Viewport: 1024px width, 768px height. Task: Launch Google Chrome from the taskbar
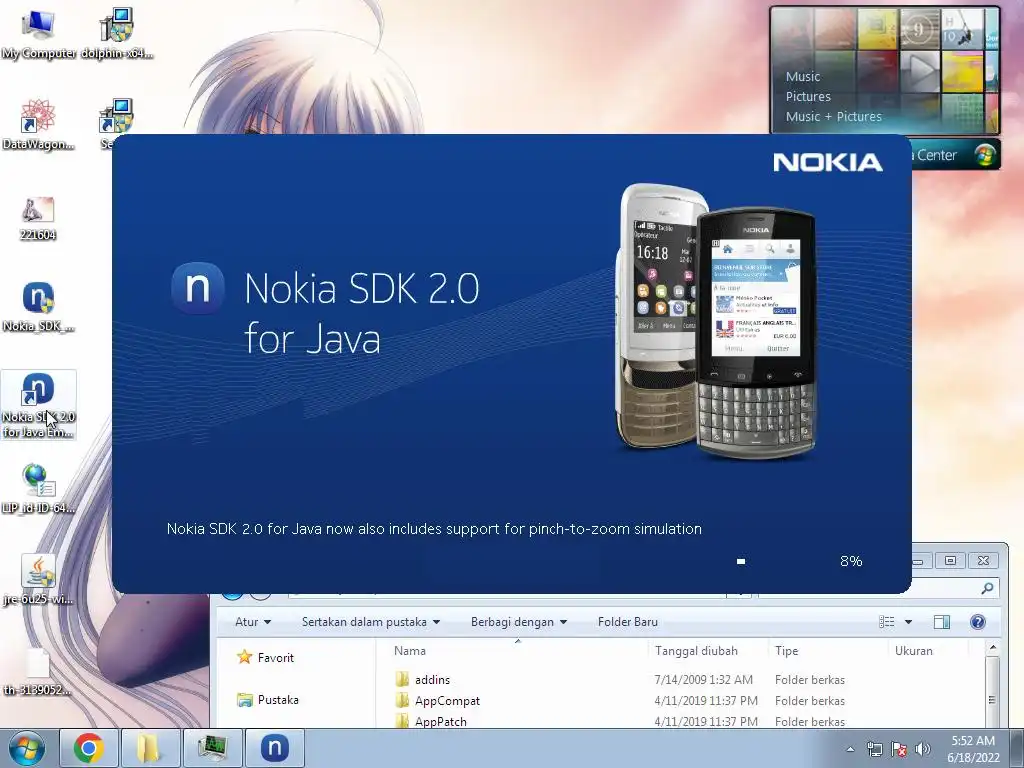(x=89, y=748)
